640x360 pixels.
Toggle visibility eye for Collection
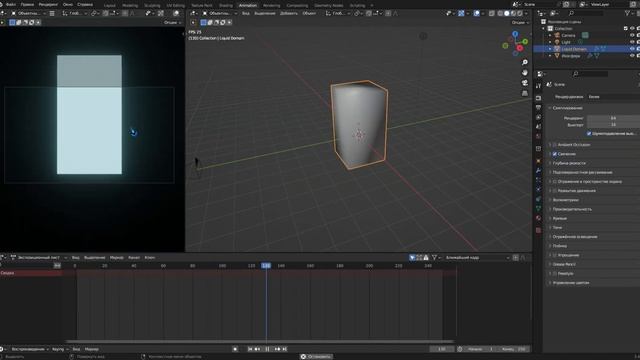(632, 28)
